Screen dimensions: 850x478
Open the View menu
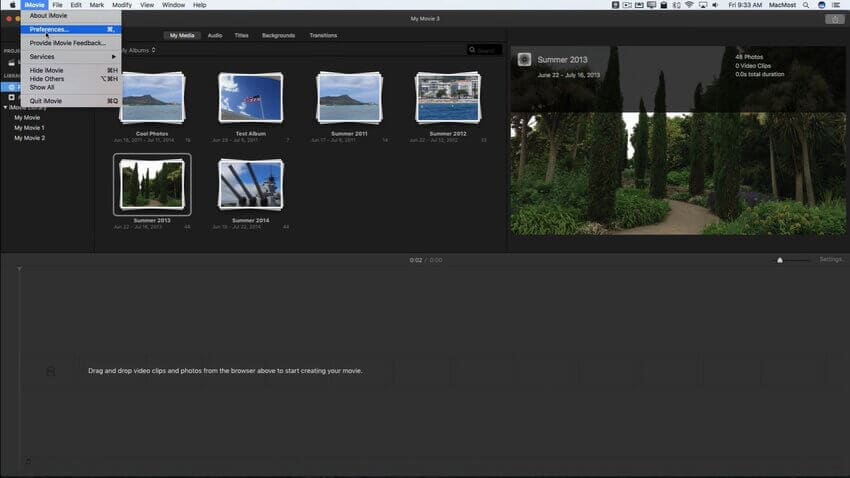pos(147,5)
